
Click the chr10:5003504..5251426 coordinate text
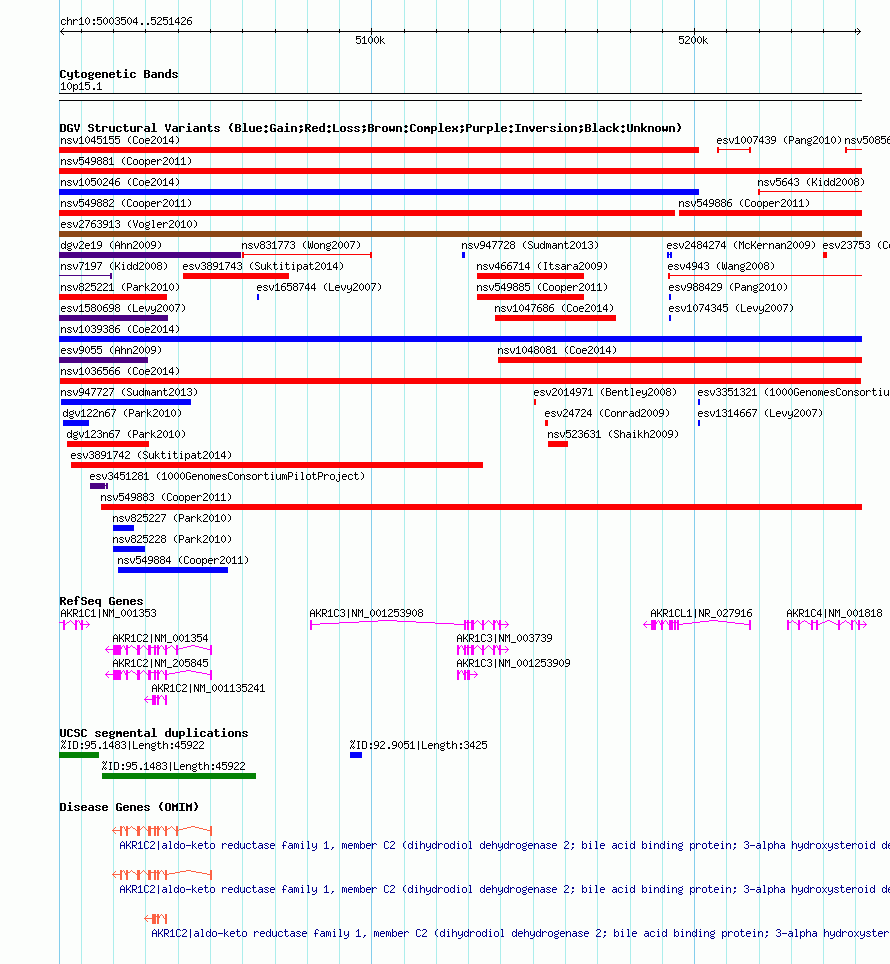pyautogui.click(x=126, y=21)
